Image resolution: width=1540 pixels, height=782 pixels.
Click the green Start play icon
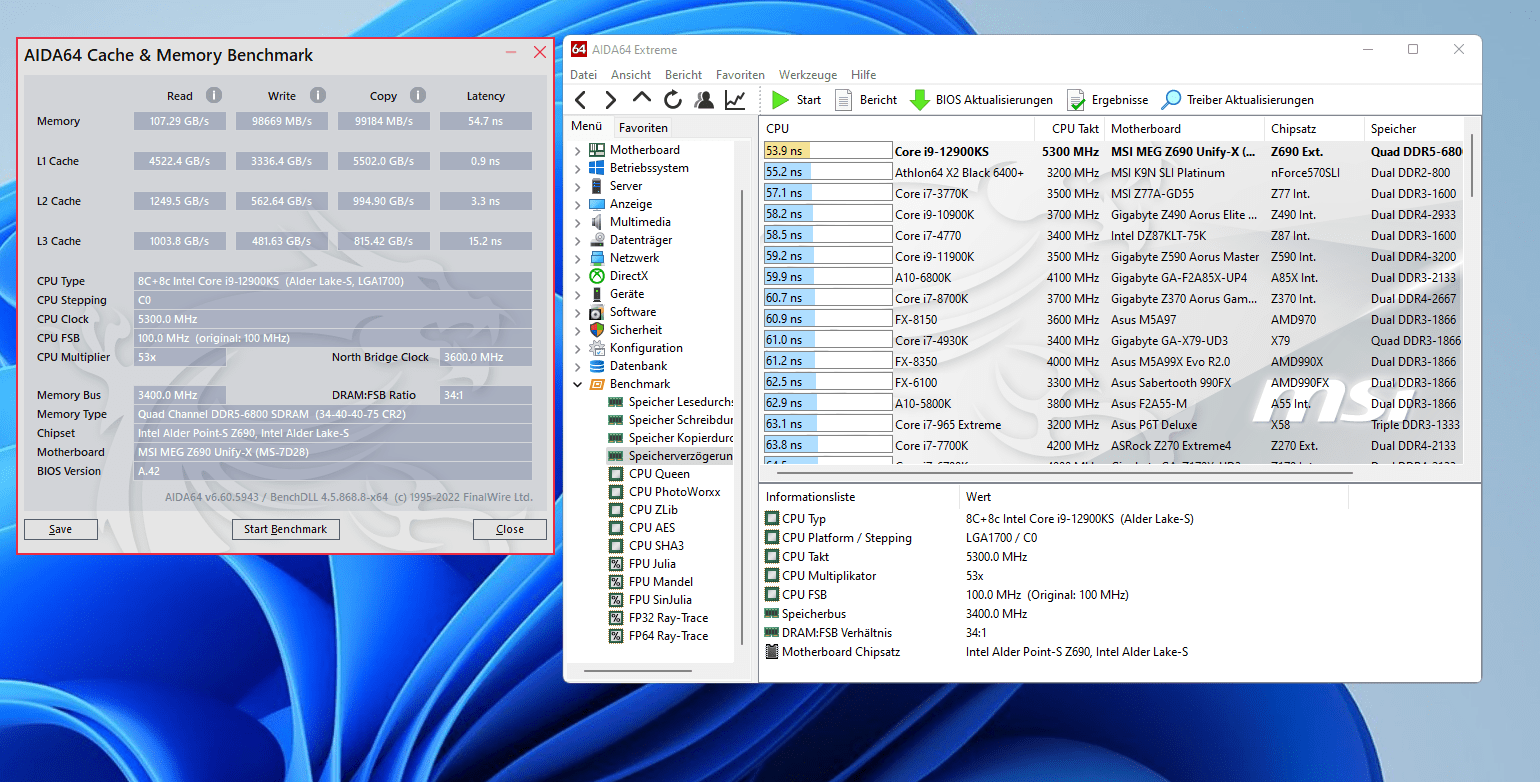tap(780, 100)
